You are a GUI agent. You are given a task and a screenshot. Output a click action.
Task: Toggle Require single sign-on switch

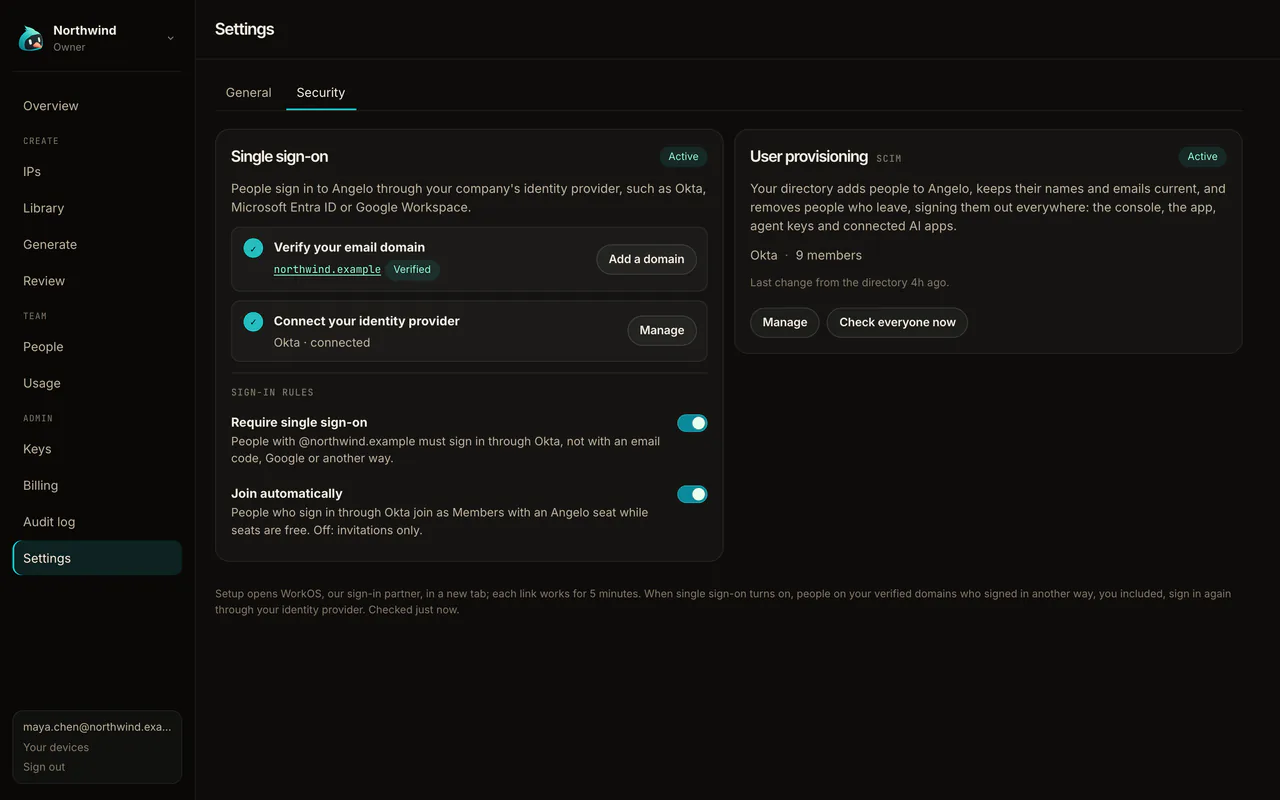(x=692, y=423)
